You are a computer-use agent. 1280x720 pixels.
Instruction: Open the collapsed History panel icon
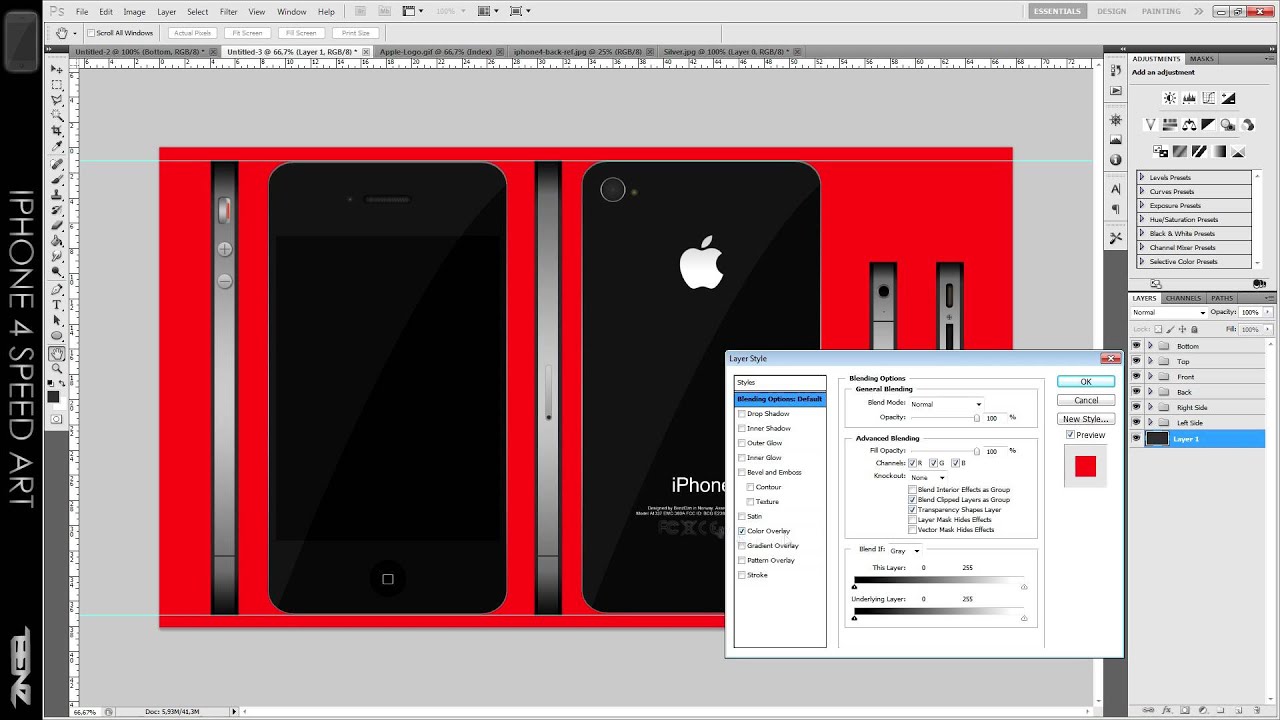tap(1116, 69)
